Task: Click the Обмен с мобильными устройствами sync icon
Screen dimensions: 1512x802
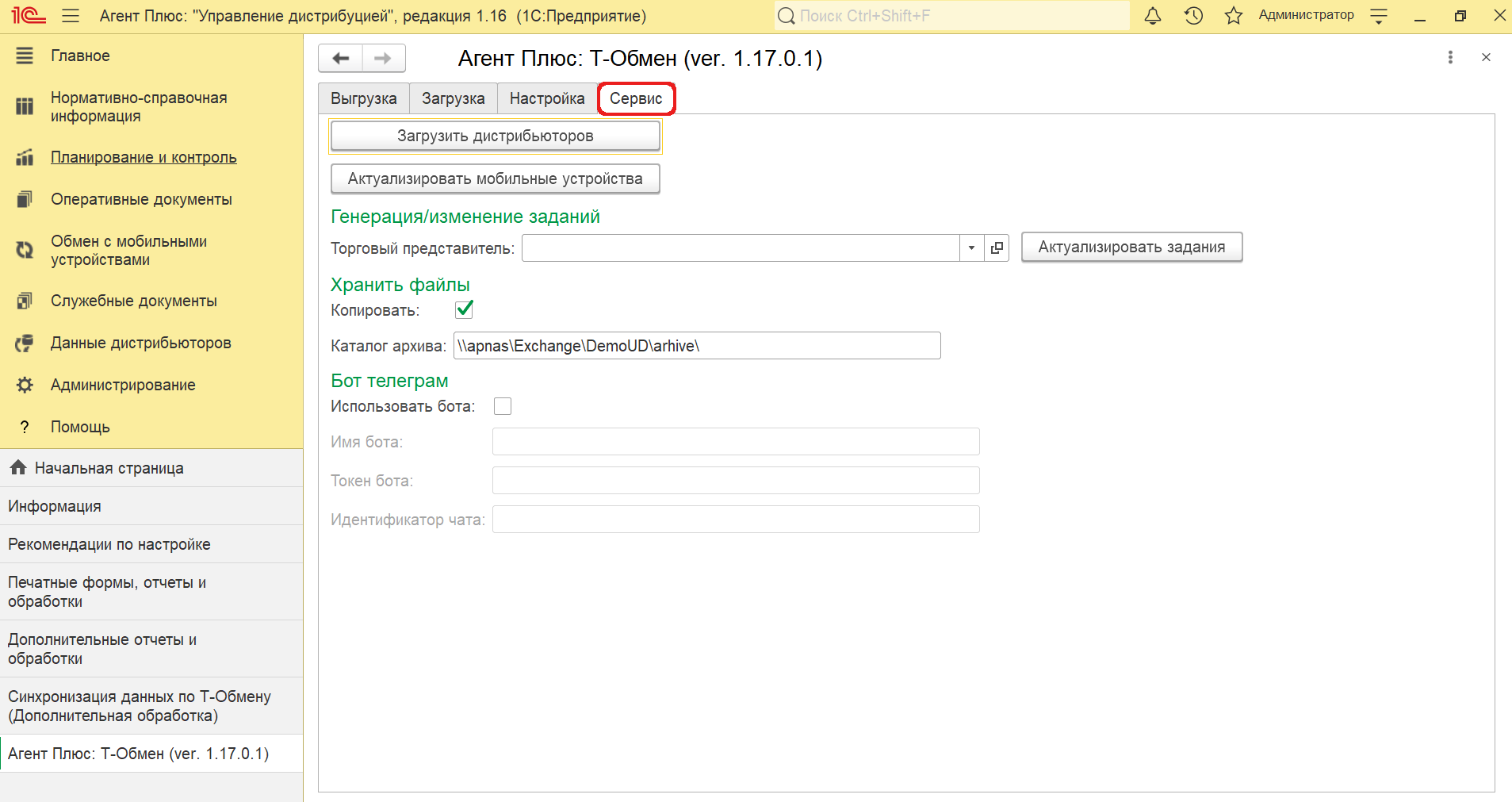Action: [25, 250]
